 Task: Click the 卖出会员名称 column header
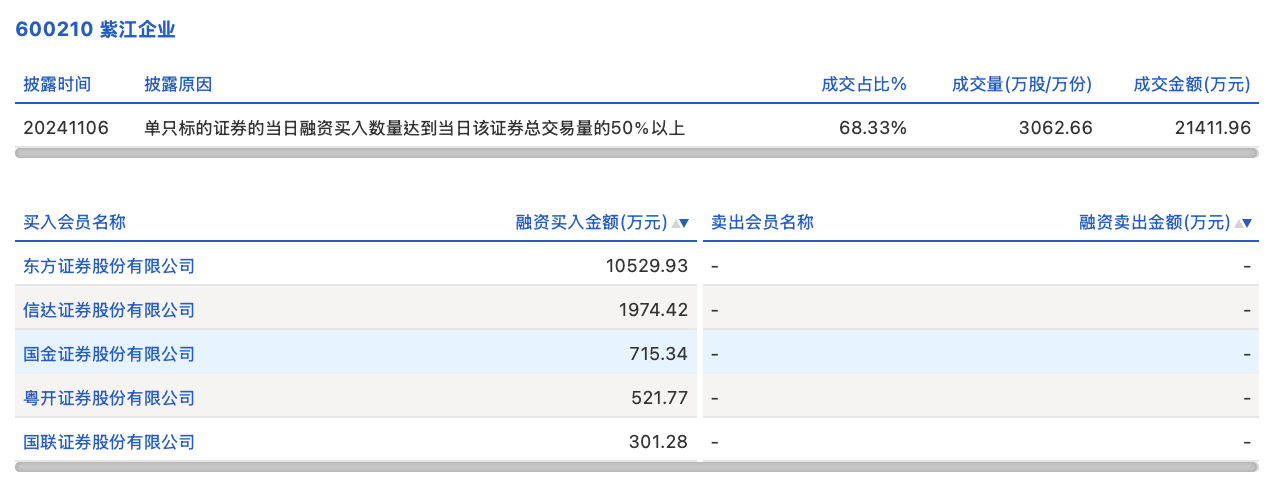click(x=762, y=222)
